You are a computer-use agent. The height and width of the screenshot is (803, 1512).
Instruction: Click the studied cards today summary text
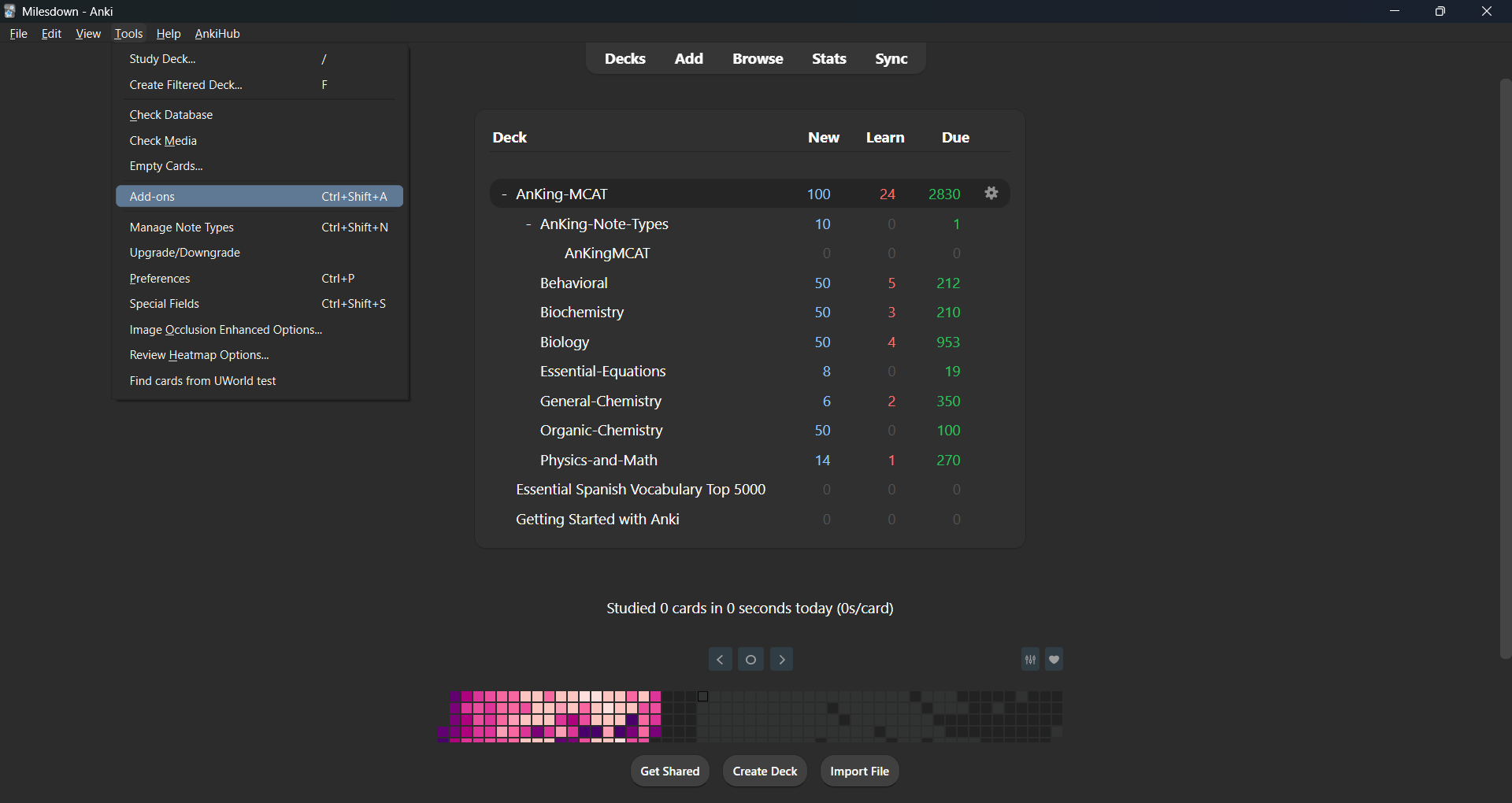coord(750,609)
